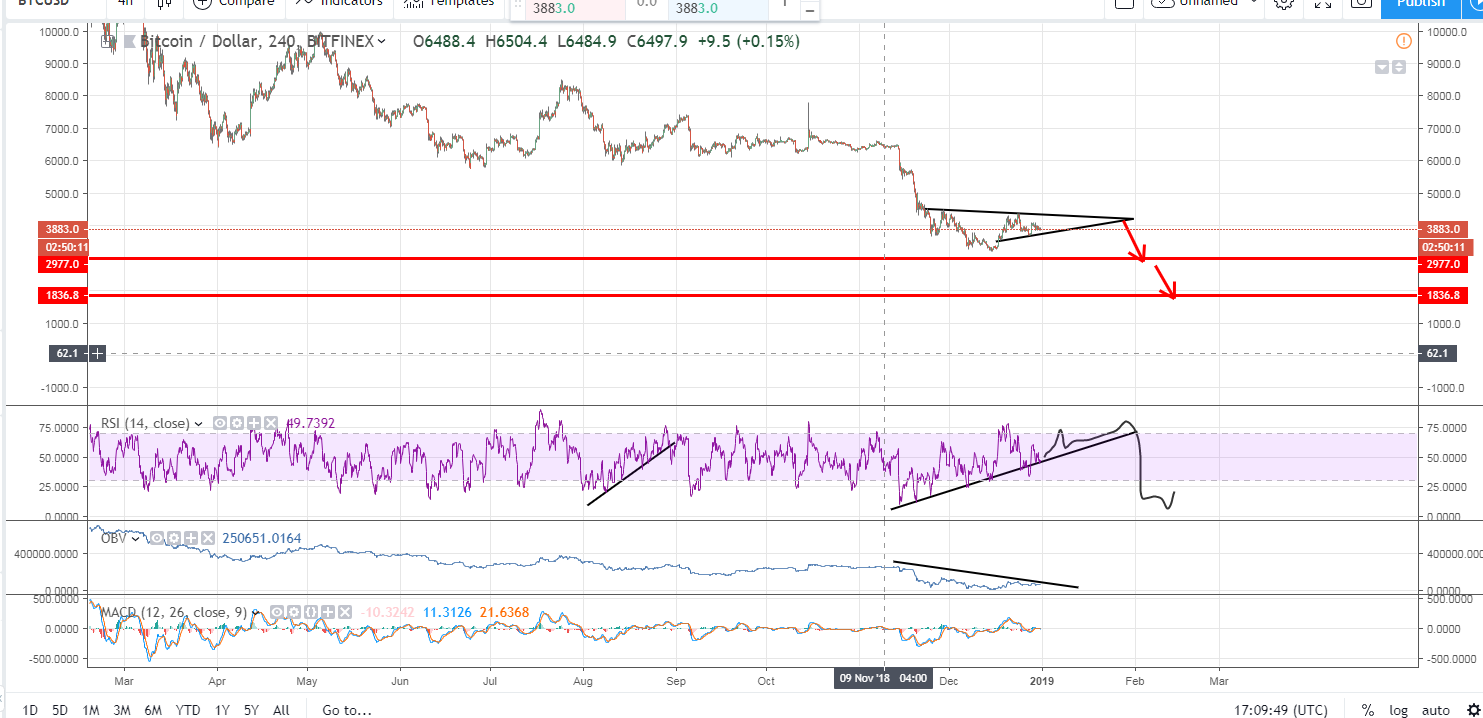Collapse the legend with the square icon before Bitcoin

tap(107, 41)
